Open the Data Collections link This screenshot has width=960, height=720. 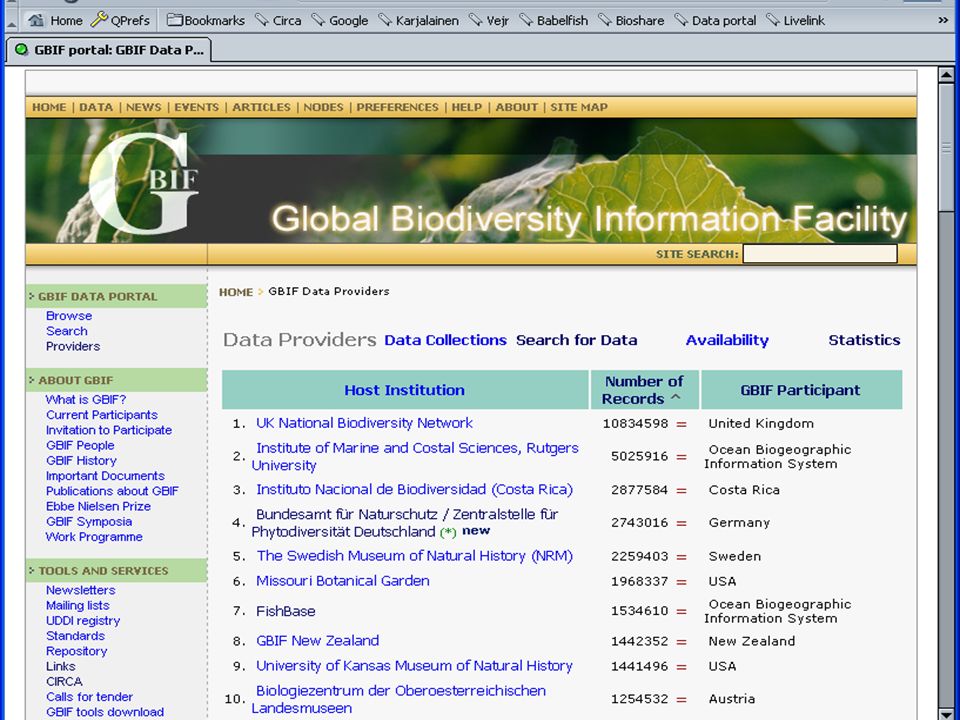pos(445,340)
